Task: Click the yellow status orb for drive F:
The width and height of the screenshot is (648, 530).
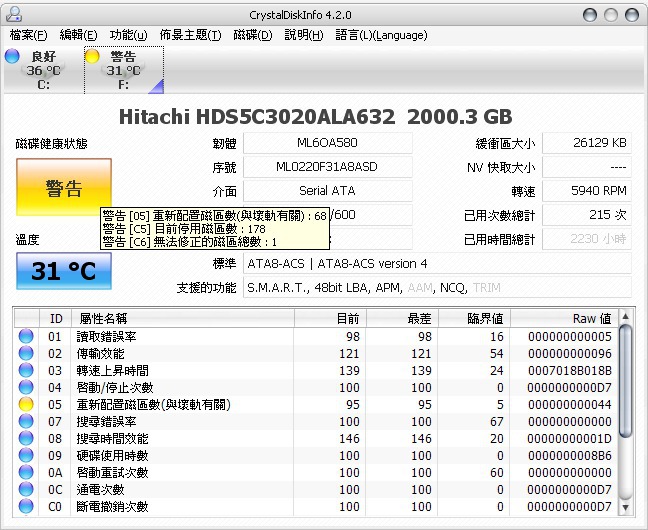Action: pyautogui.click(x=92, y=56)
